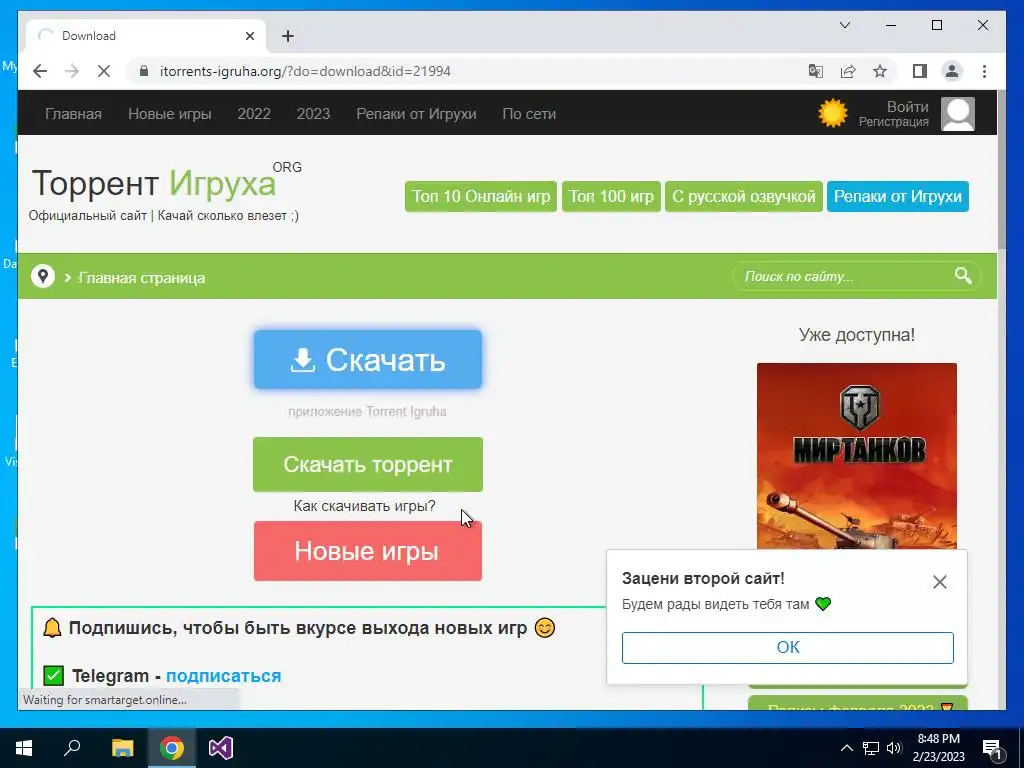
Task: Open Chrome side panel
Action: [x=920, y=71]
